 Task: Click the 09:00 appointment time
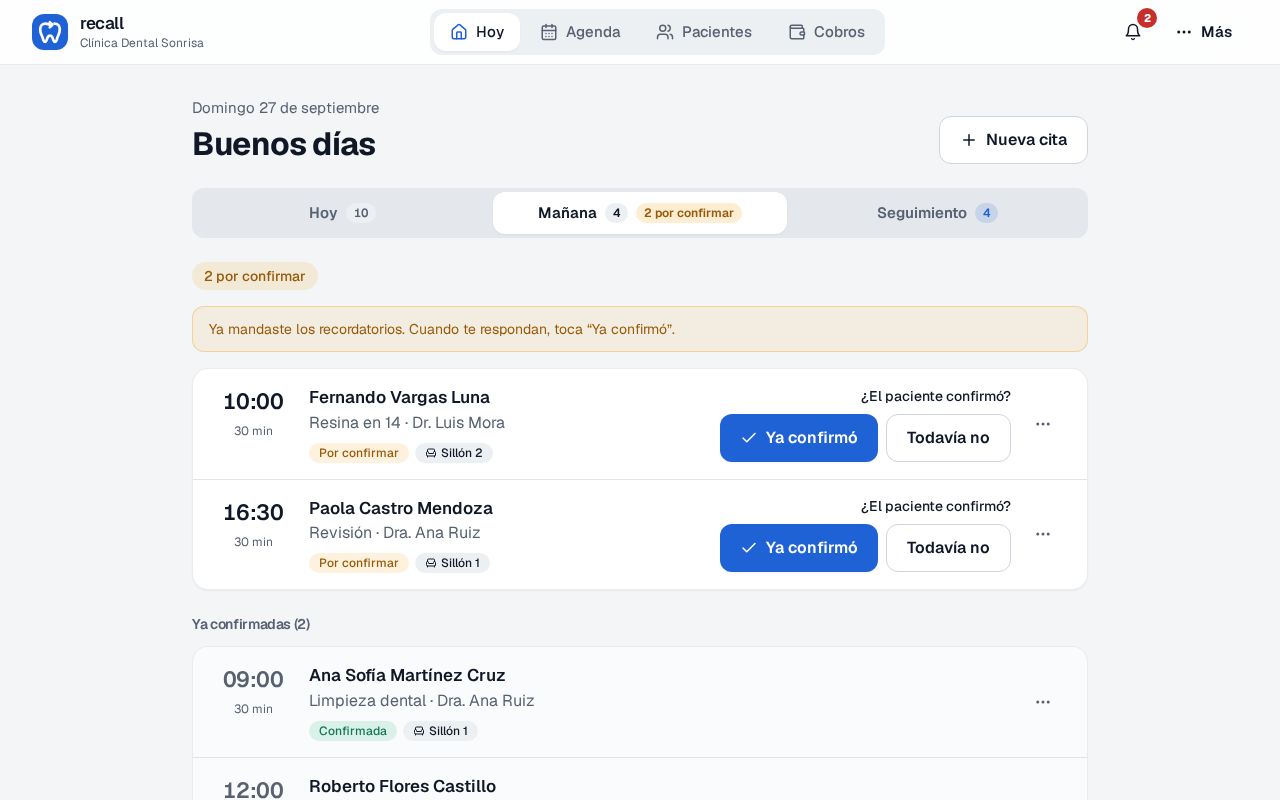(253, 680)
